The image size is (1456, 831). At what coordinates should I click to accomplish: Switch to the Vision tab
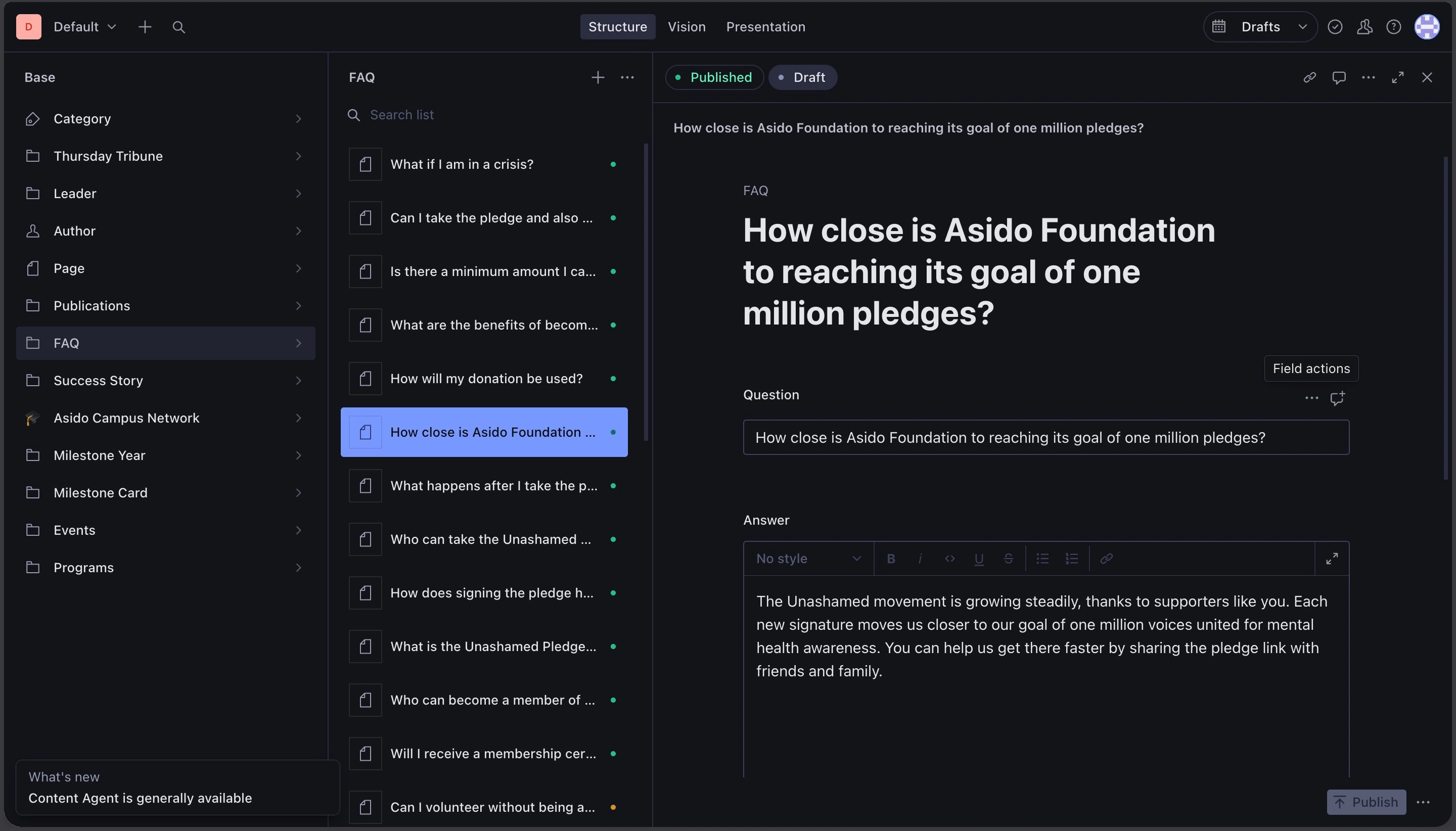pyautogui.click(x=686, y=26)
